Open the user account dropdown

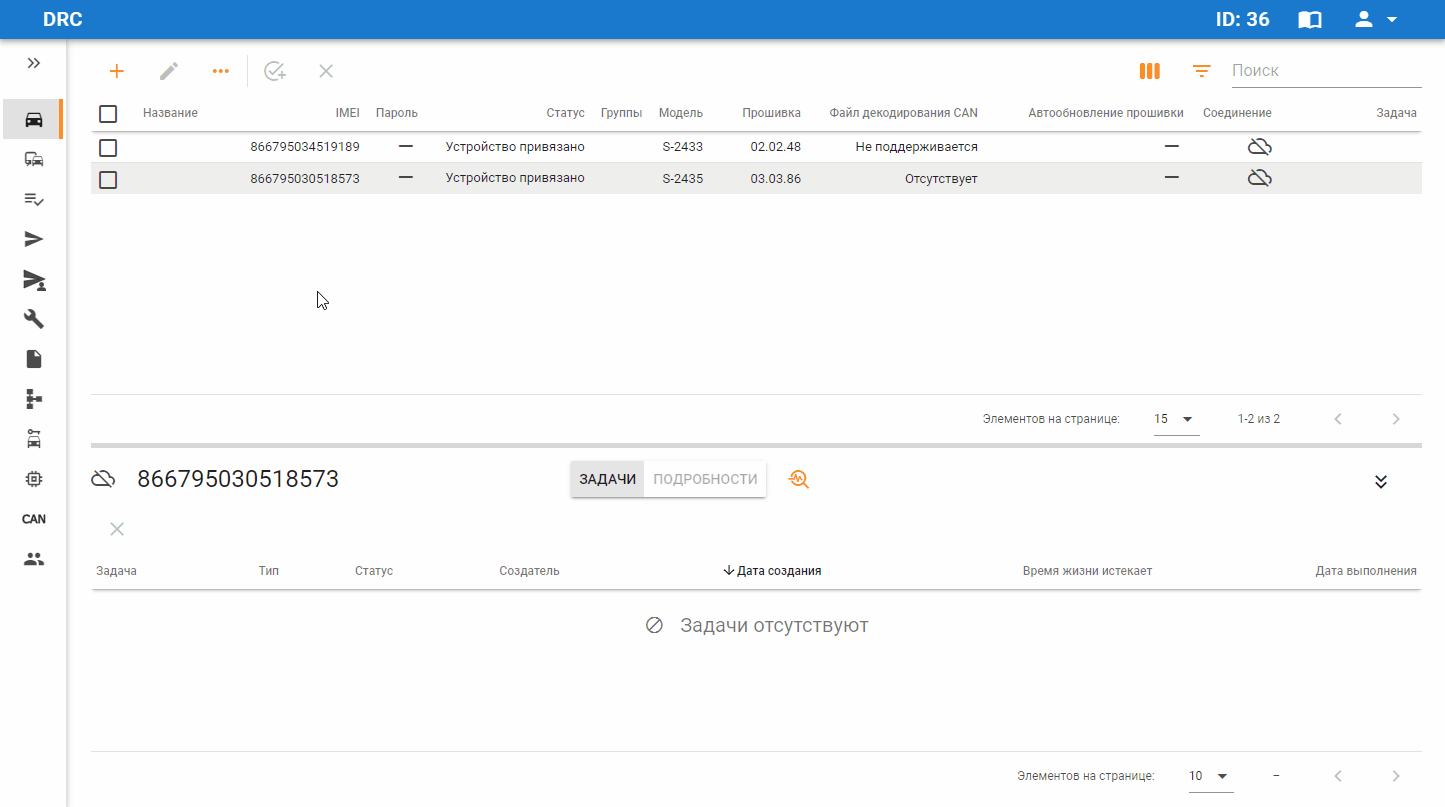(x=1376, y=19)
